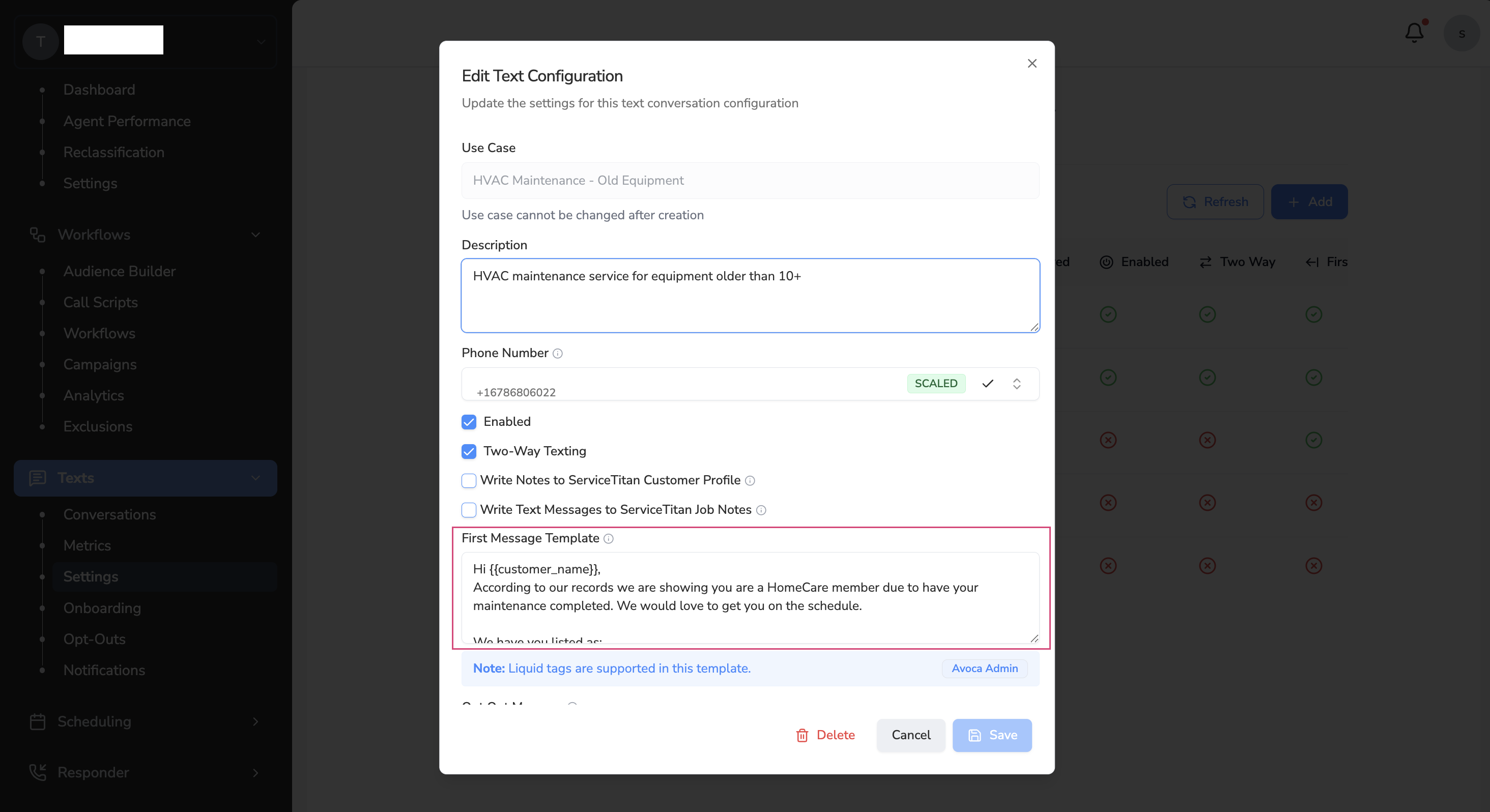Image resolution: width=1490 pixels, height=812 pixels.
Task: Click the Cancel button
Action: click(910, 735)
